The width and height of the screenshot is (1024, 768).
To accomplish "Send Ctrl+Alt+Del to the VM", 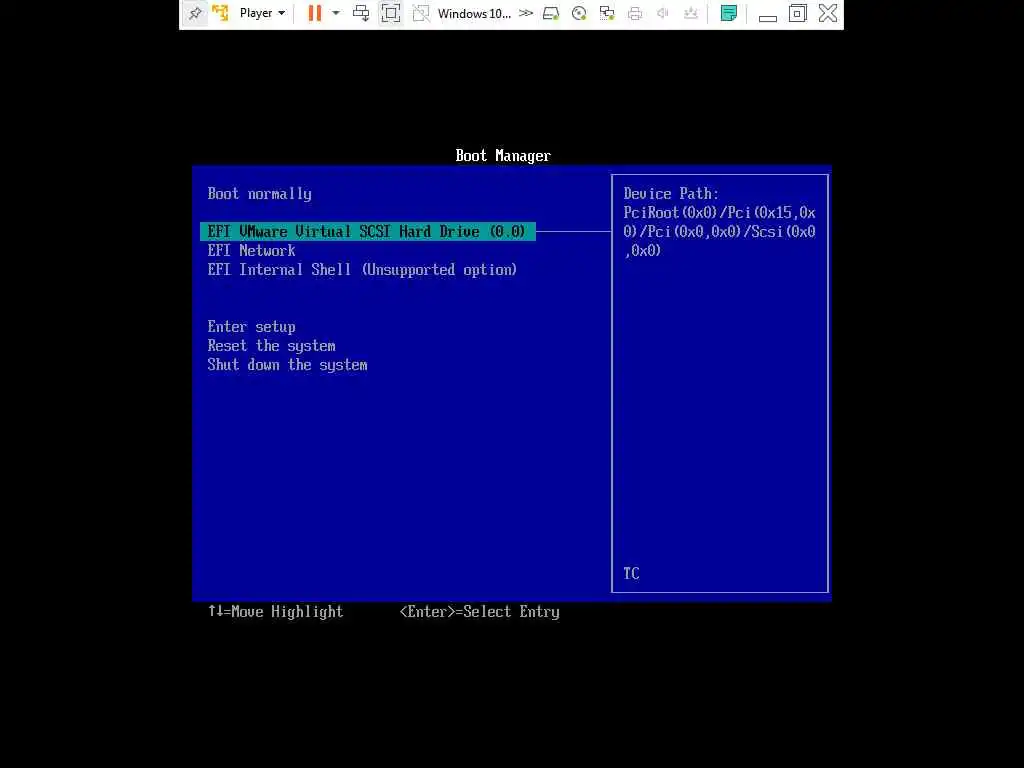I will coord(361,13).
